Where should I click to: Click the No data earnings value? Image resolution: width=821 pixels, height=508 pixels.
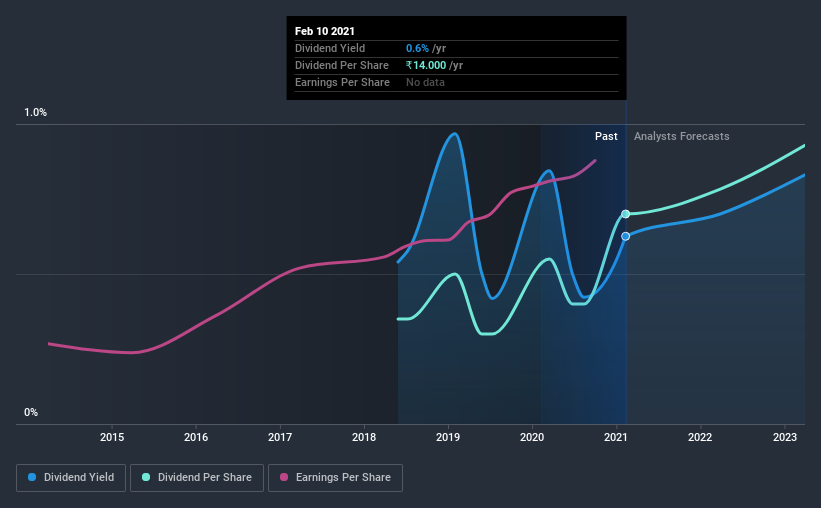[x=425, y=82]
